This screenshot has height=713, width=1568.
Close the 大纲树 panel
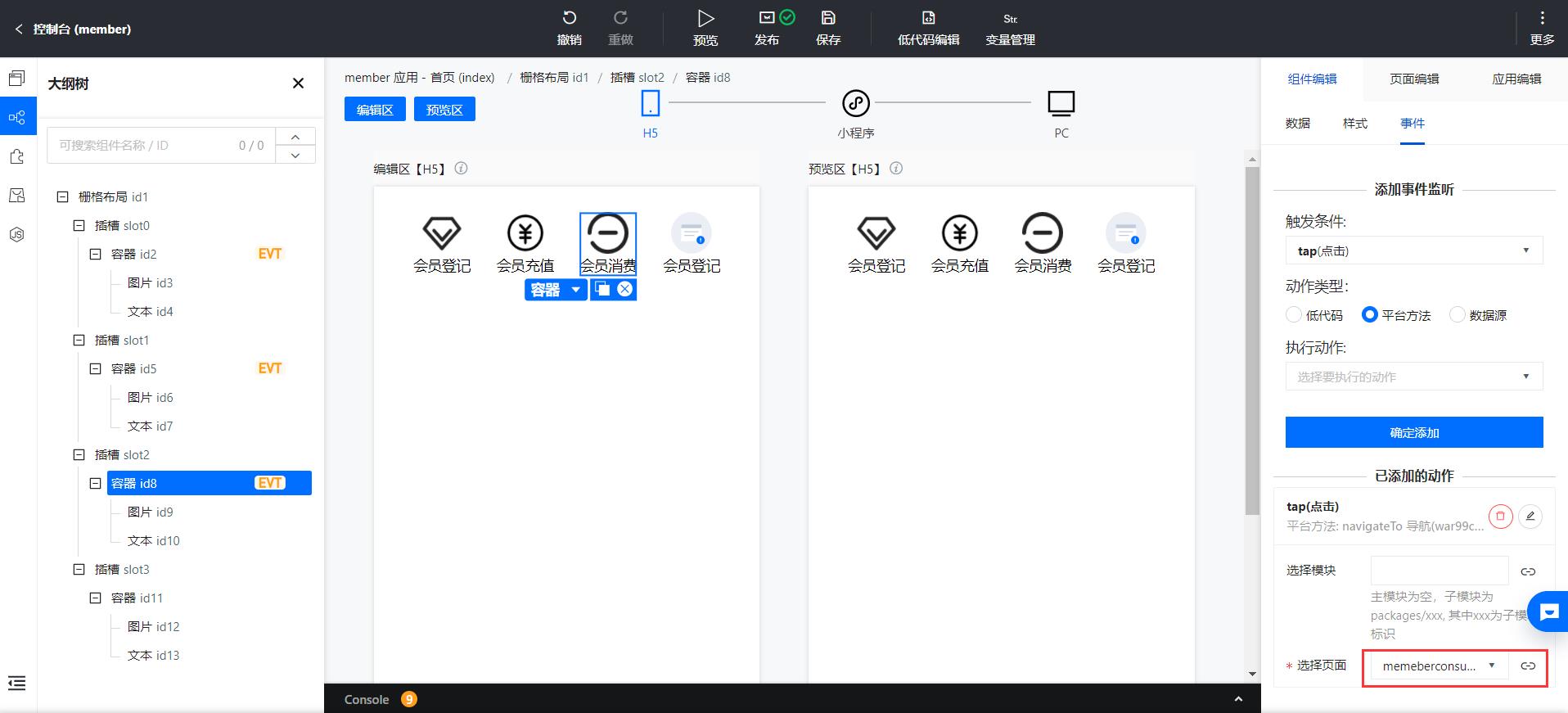click(x=298, y=83)
